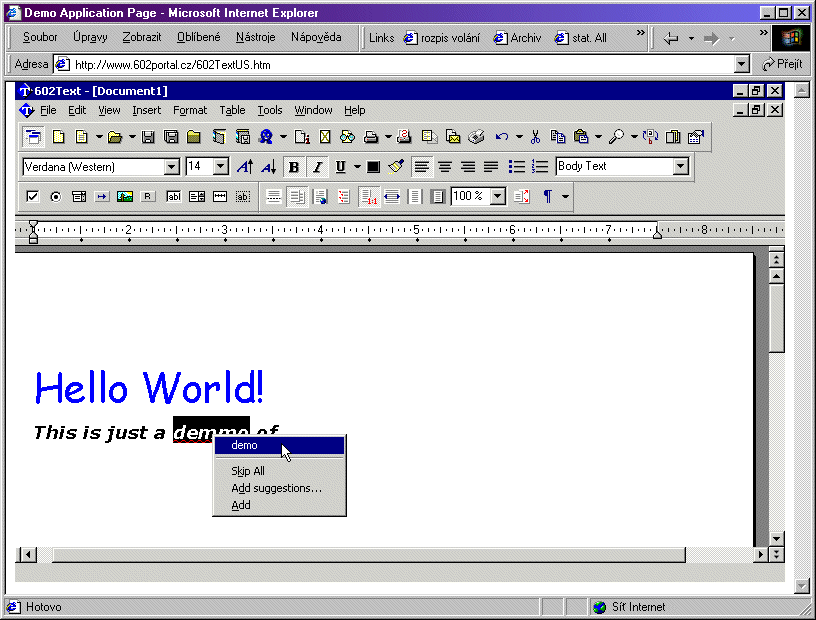
Task: Click the blank New document icon
Action: click(58, 137)
